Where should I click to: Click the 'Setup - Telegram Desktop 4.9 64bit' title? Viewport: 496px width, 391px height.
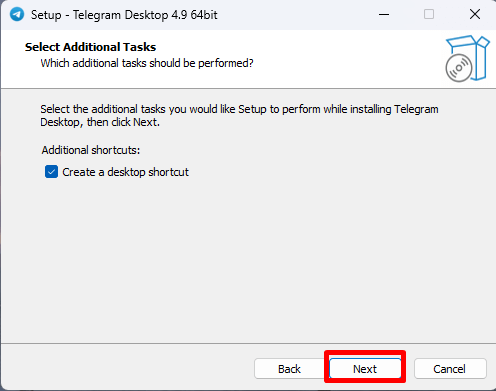coord(124,15)
